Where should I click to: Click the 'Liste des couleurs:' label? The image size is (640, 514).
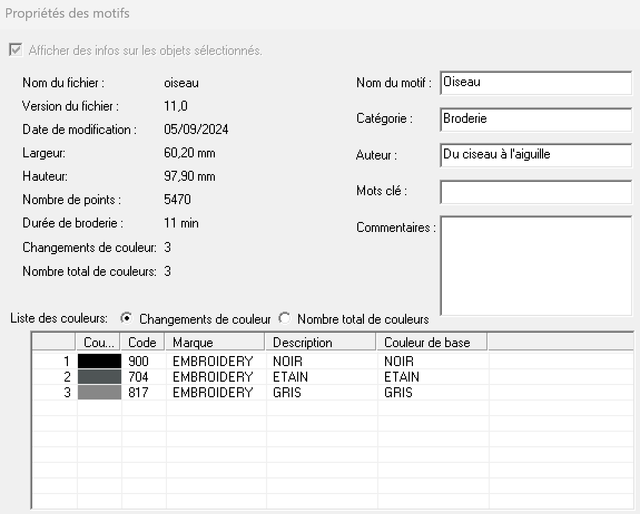coord(59,318)
